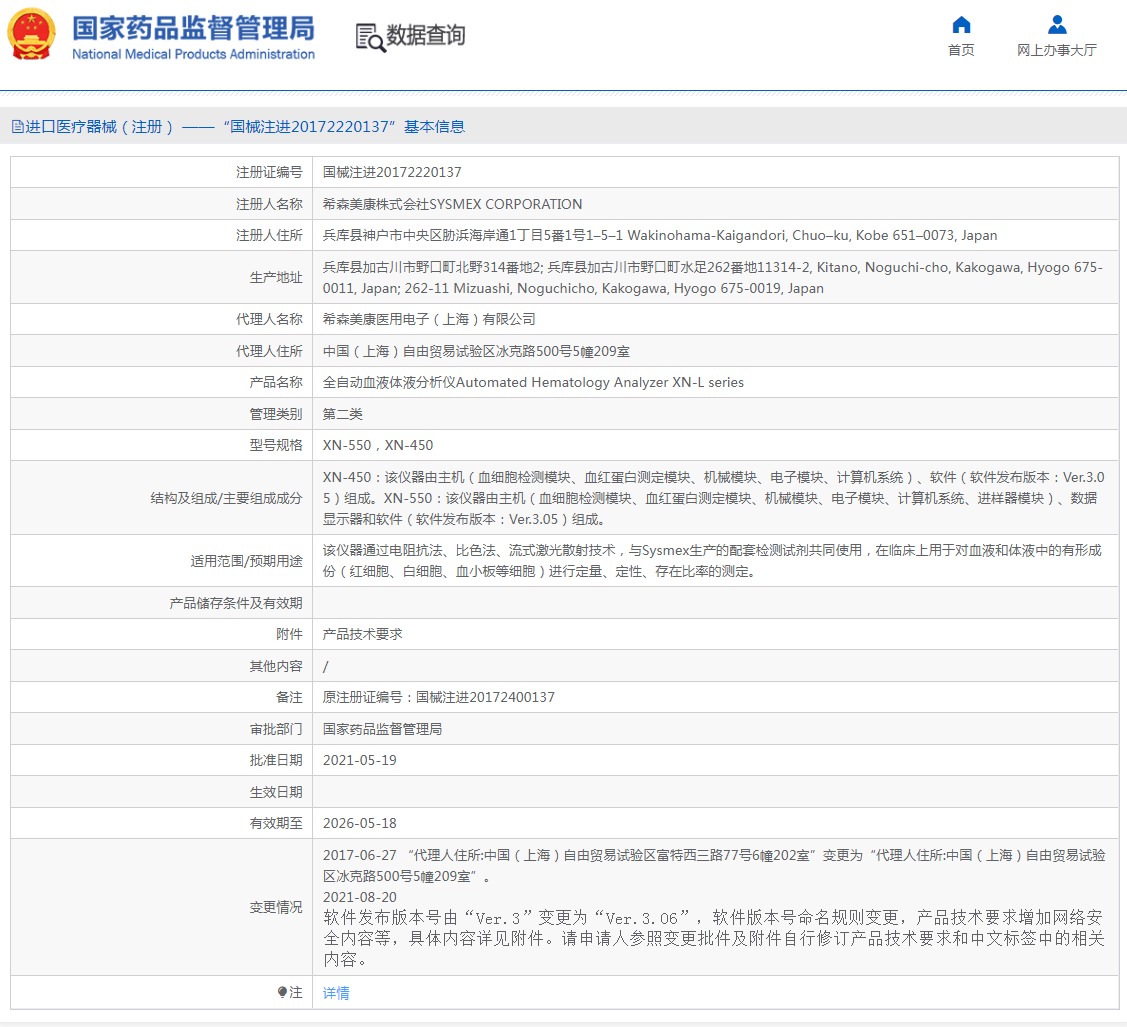Click the 适用范围 intended use description

click(x=712, y=561)
